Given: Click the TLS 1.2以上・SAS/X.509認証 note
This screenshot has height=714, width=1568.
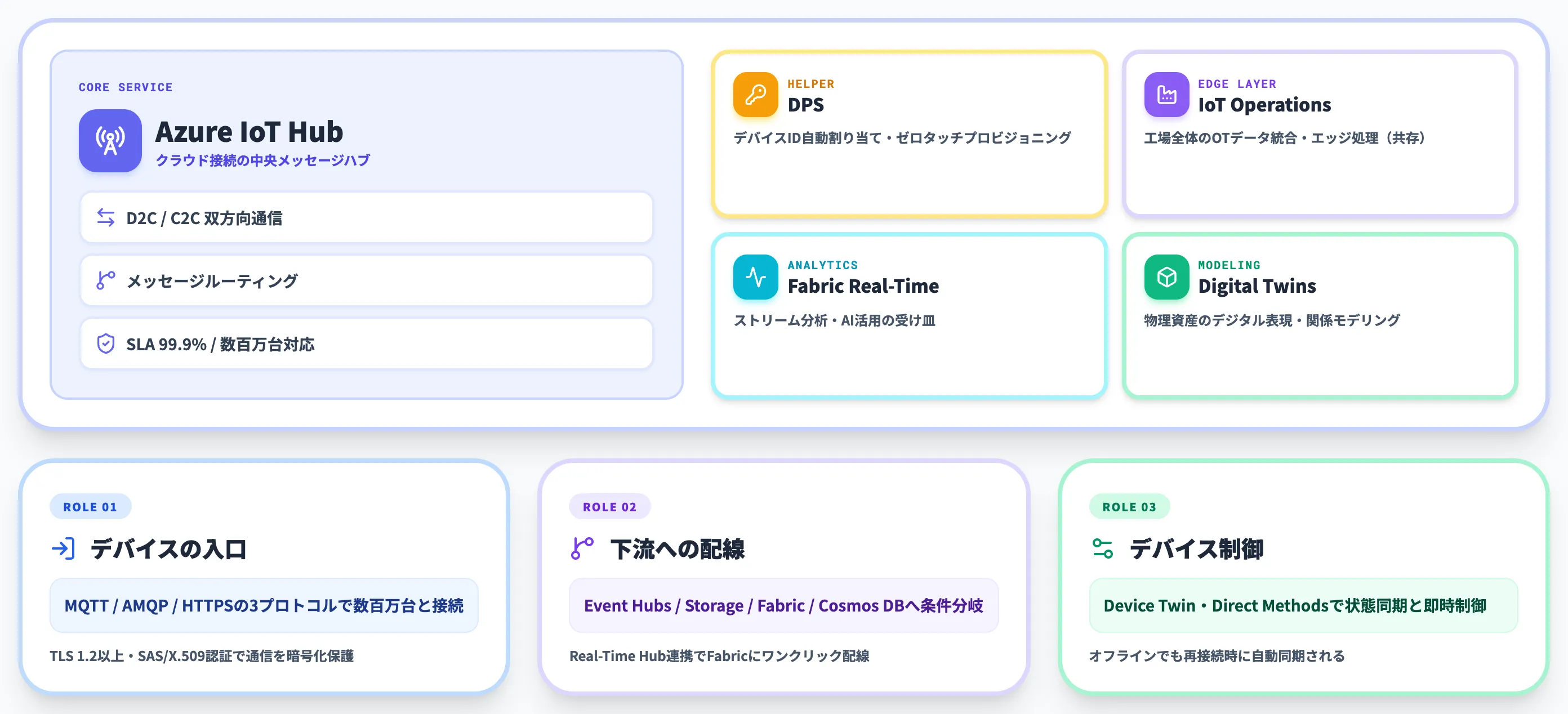Looking at the screenshot, I should [x=202, y=655].
